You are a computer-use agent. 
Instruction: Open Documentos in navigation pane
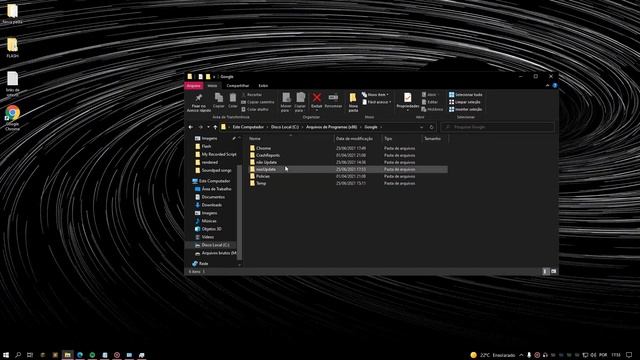[210, 197]
